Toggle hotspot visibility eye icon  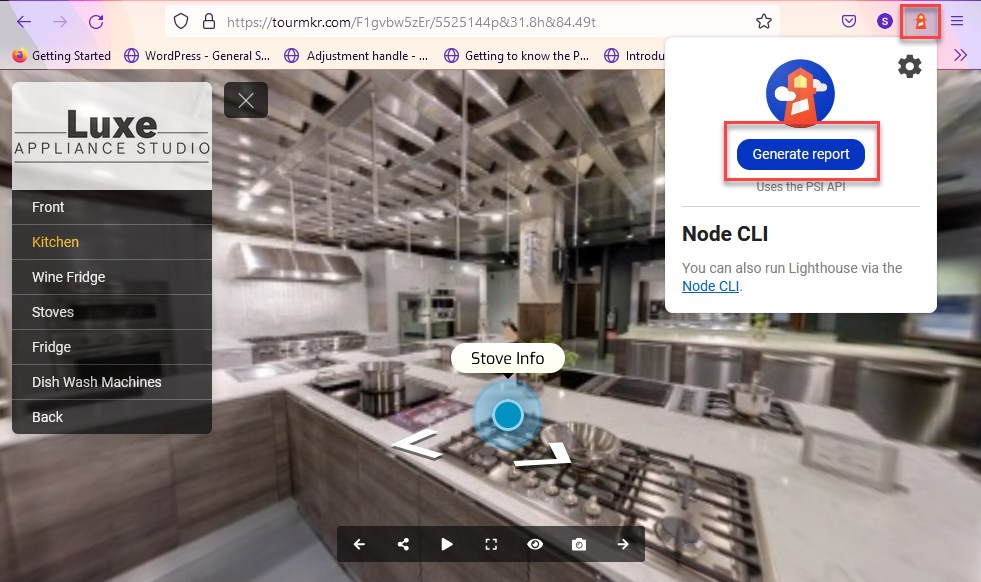[535, 544]
